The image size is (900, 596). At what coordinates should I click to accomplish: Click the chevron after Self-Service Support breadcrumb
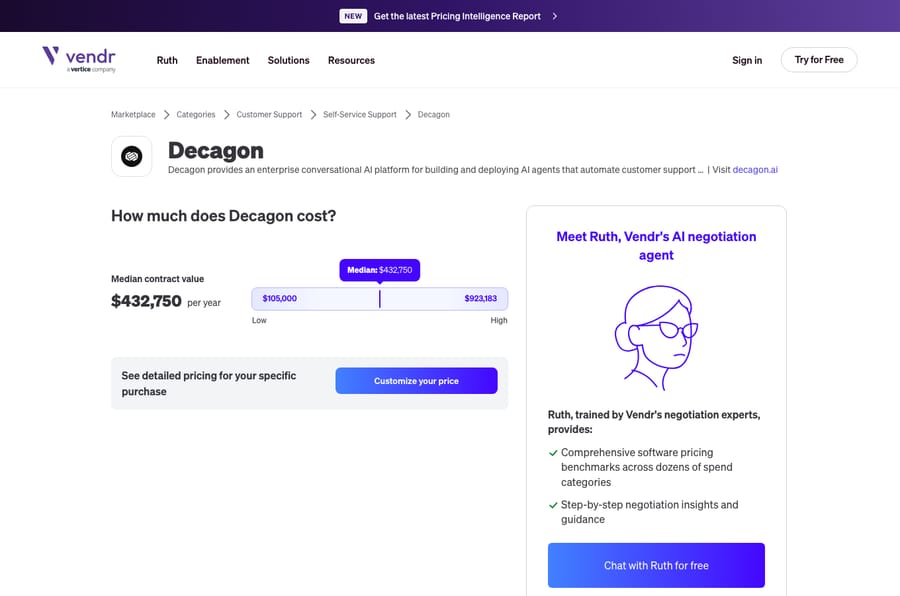408,115
